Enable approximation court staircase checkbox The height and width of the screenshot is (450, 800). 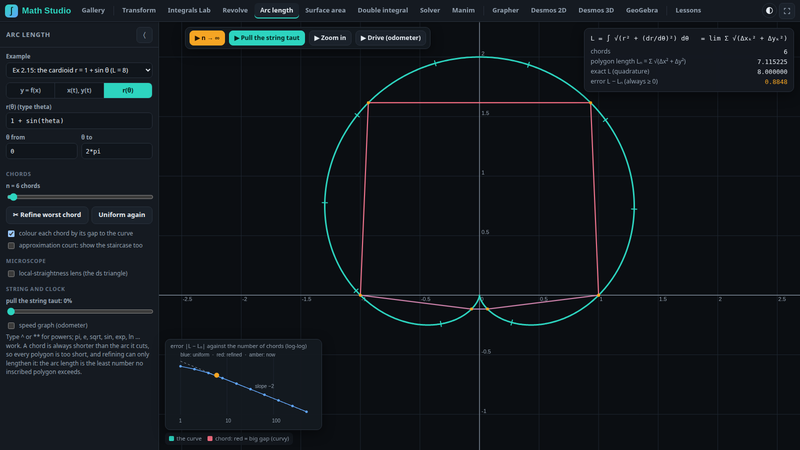11,246
